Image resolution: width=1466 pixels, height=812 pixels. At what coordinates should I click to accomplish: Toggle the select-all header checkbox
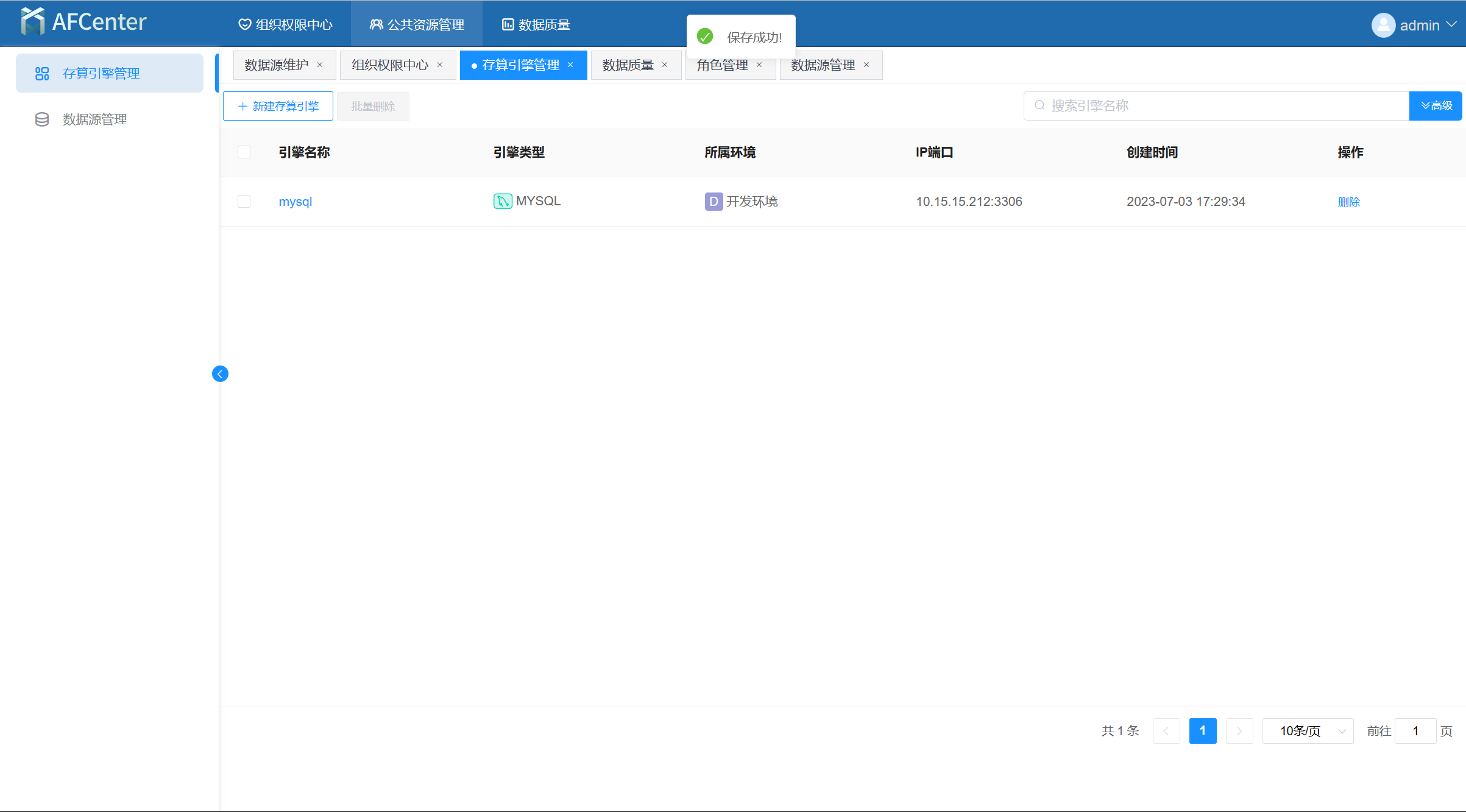tap(244, 152)
